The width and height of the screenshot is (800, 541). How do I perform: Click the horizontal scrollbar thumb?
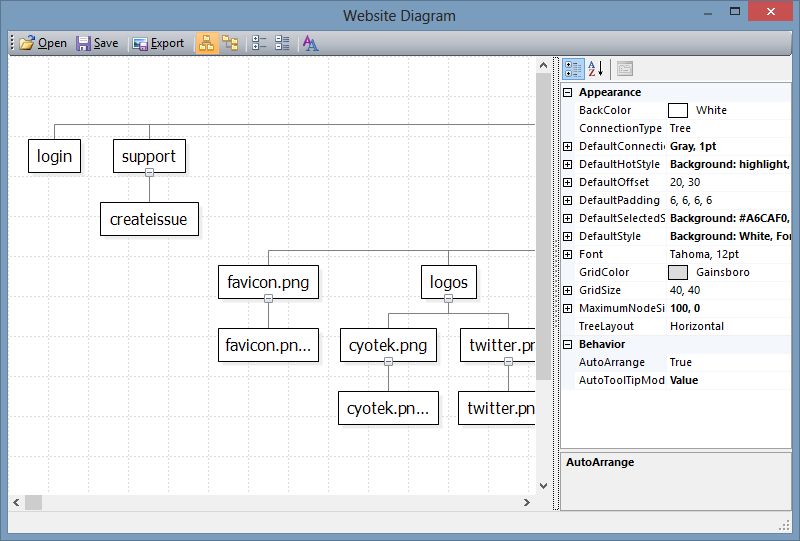click(x=34, y=503)
